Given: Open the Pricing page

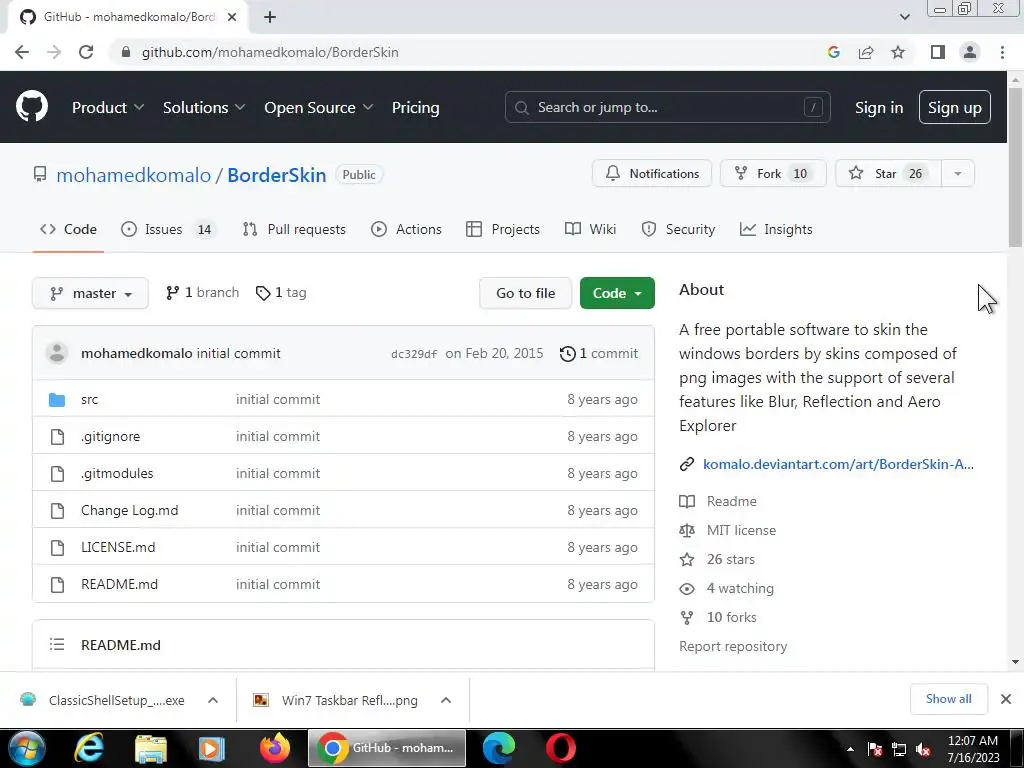Looking at the screenshot, I should (x=415, y=108).
